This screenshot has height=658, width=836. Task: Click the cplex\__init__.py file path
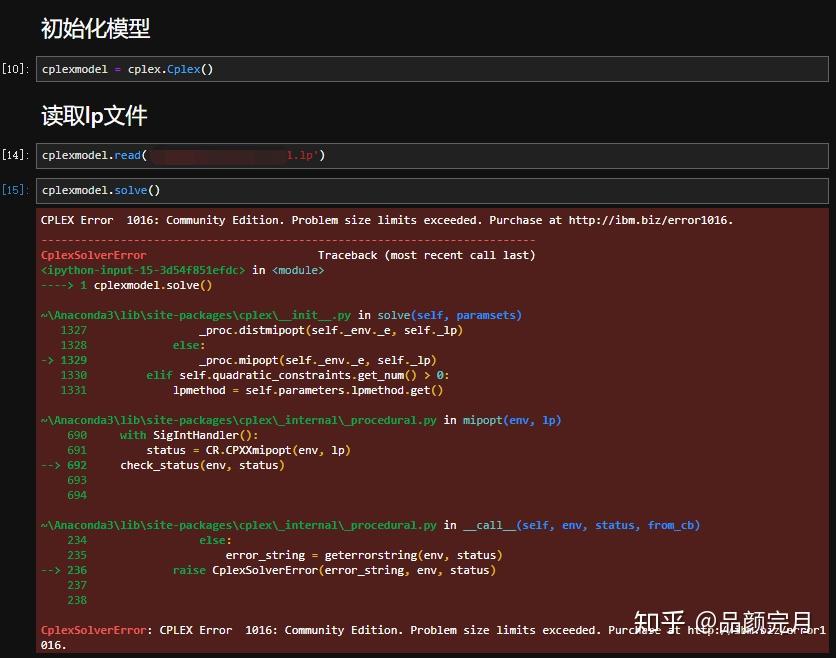[x=192, y=315]
